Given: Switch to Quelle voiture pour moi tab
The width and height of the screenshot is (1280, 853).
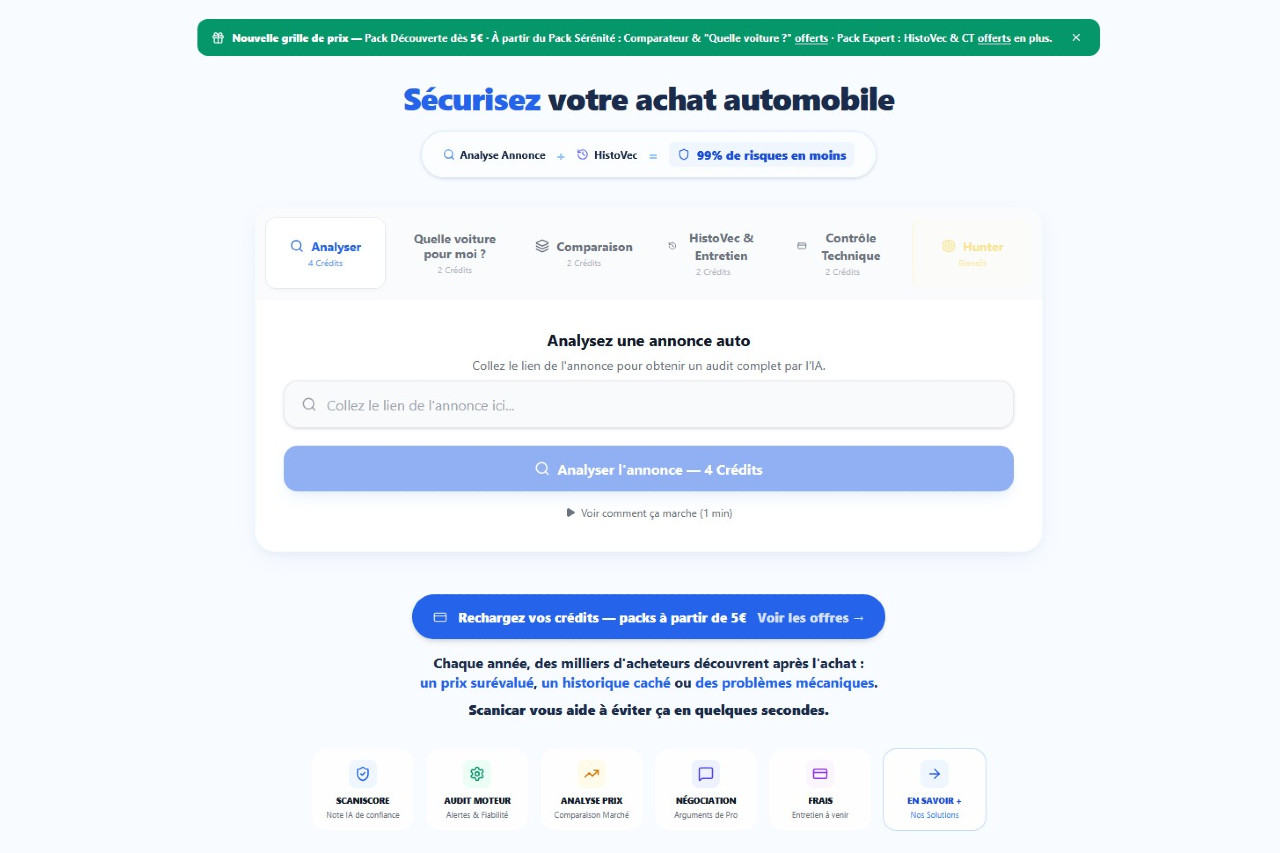Looking at the screenshot, I should (x=455, y=254).
